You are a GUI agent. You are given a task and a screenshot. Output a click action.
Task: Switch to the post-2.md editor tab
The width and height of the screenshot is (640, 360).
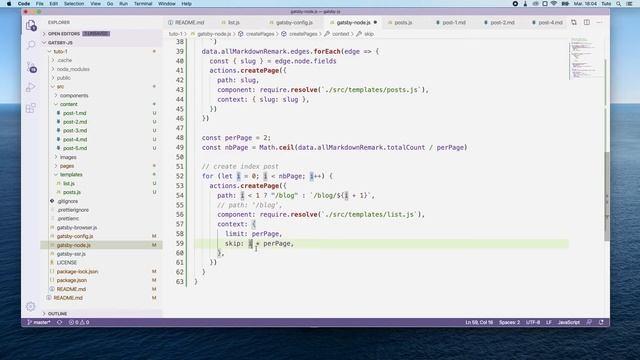pos(502,22)
